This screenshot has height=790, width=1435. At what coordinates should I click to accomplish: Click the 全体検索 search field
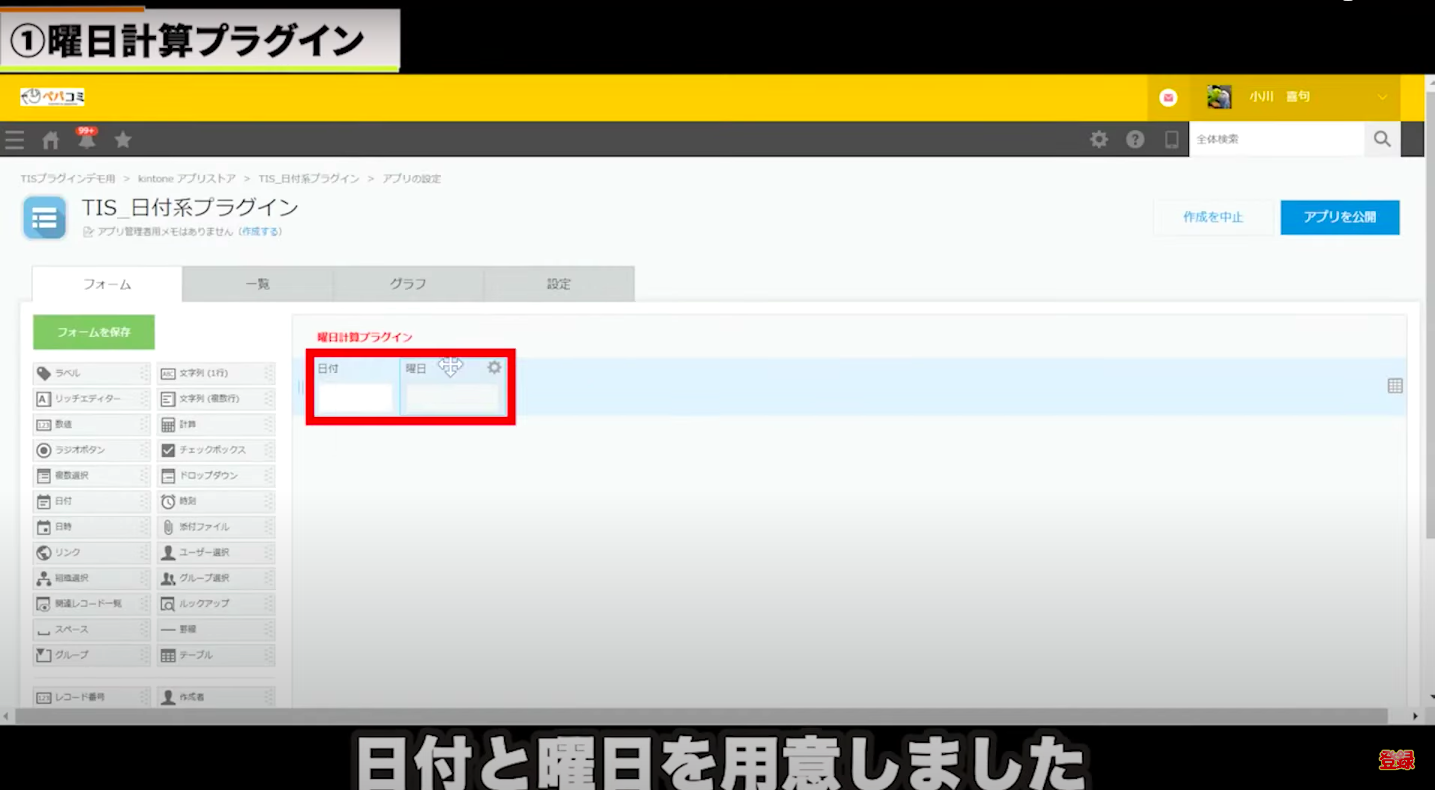[1276, 140]
